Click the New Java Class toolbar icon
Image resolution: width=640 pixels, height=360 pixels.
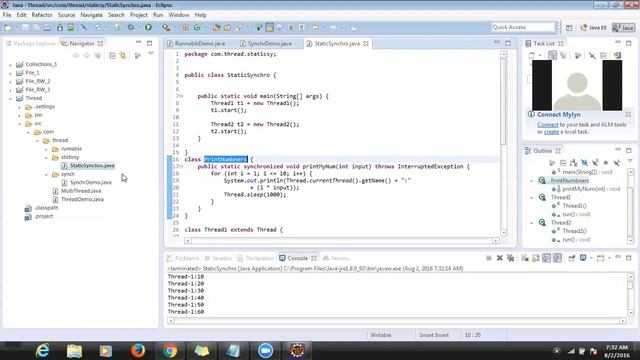tap(197, 27)
